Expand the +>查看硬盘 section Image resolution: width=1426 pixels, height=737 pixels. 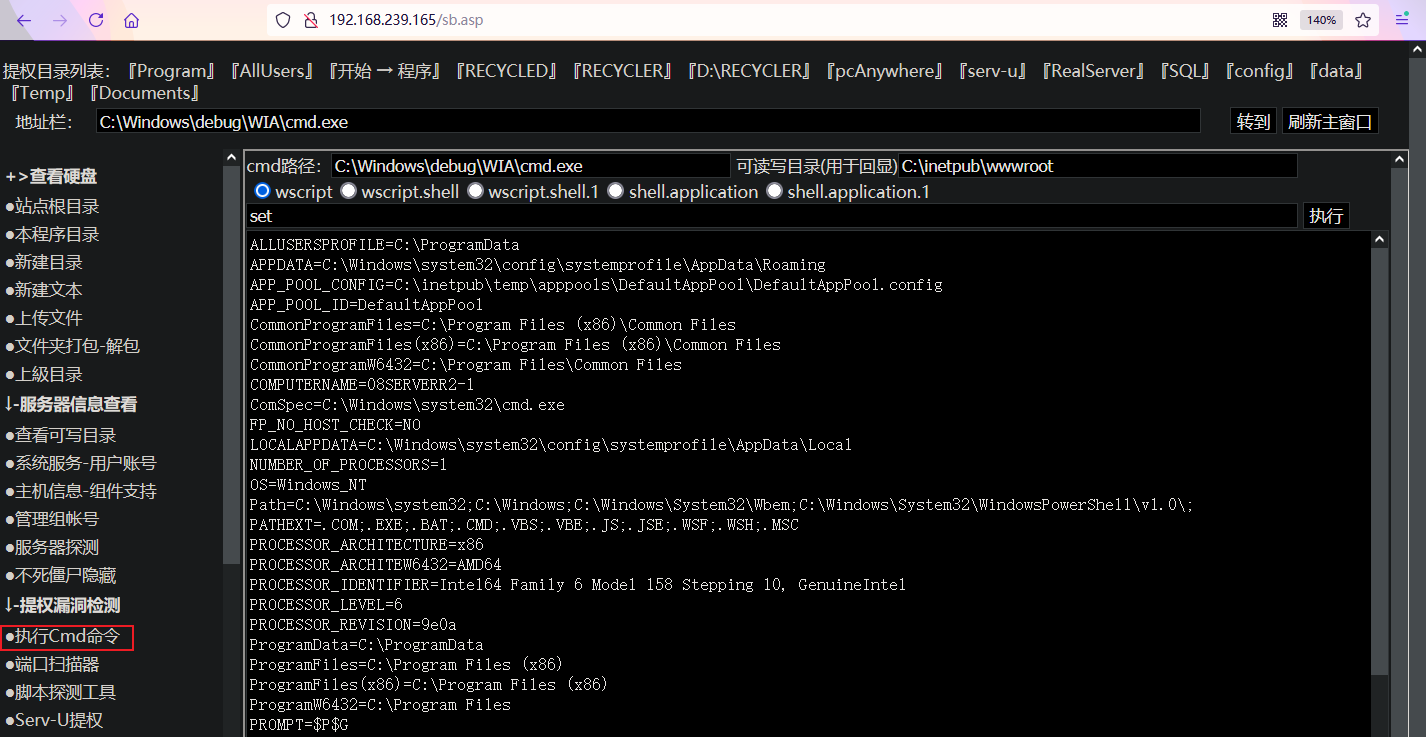point(51,177)
